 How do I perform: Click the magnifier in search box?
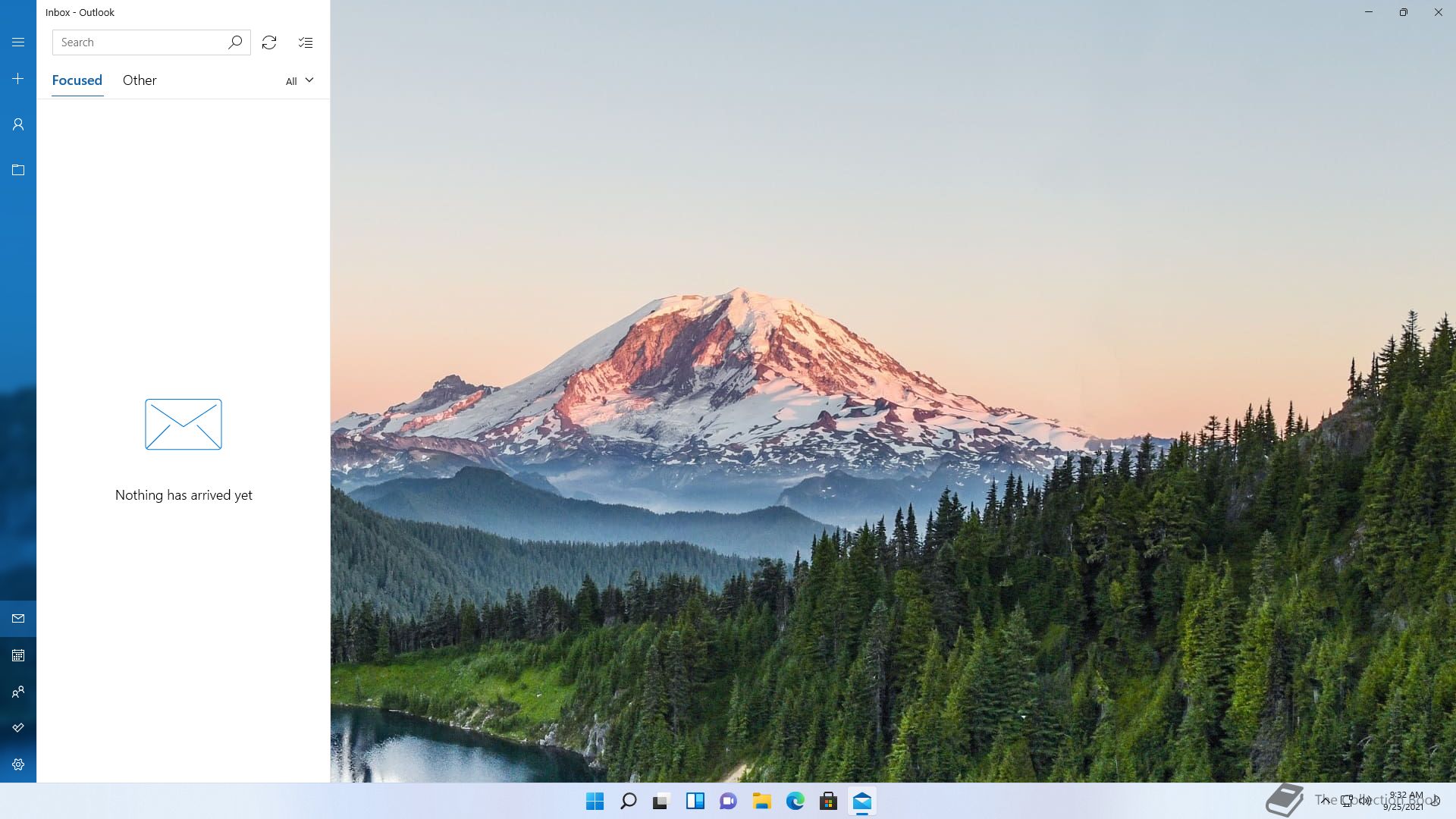pos(235,42)
